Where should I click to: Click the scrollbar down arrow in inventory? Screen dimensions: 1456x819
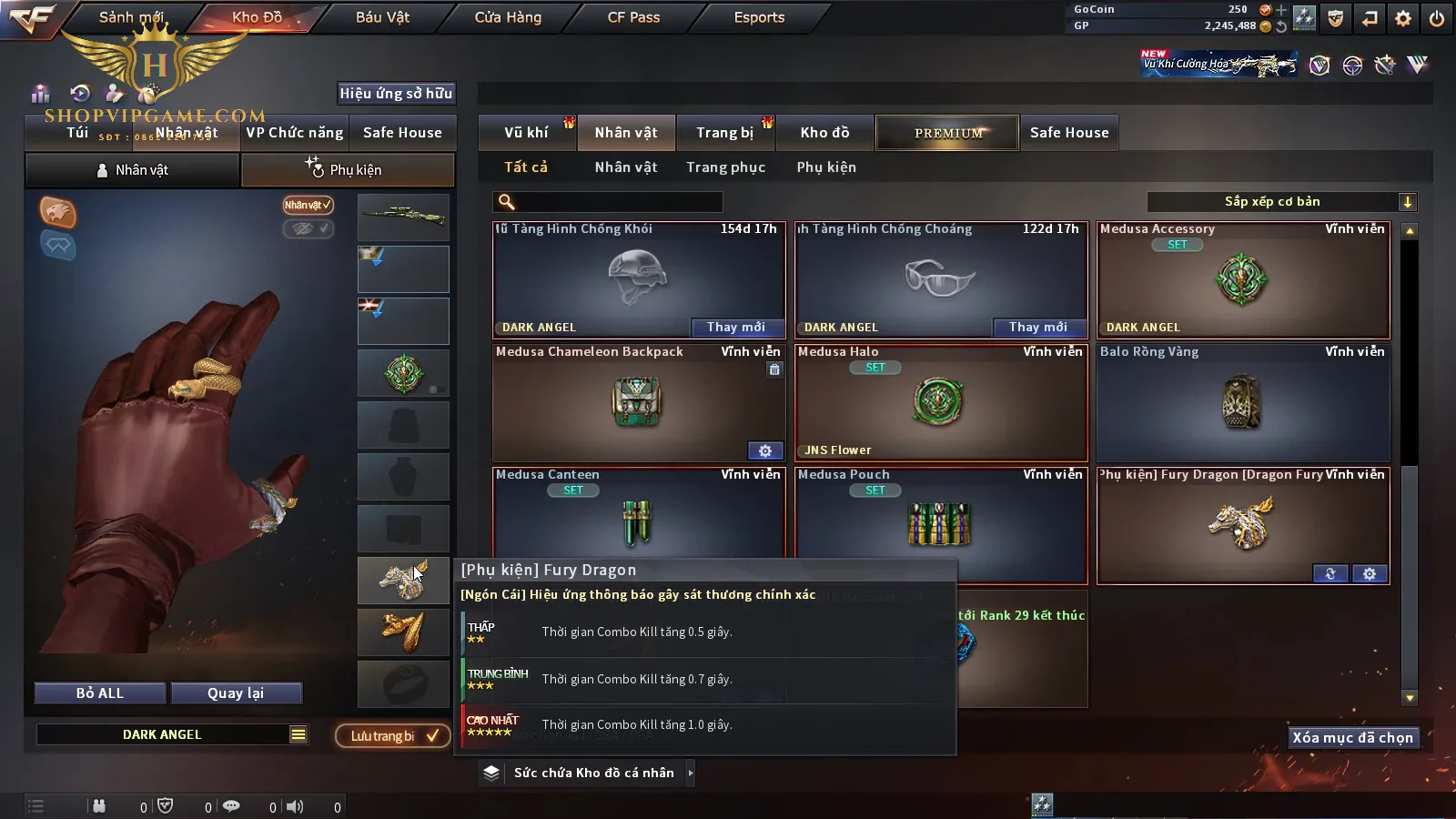point(1410,698)
